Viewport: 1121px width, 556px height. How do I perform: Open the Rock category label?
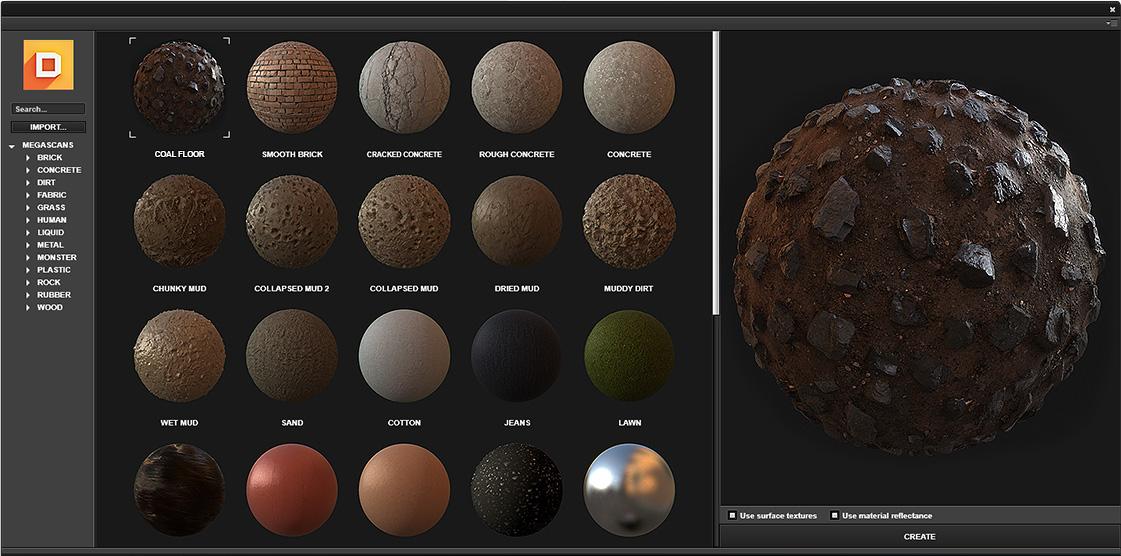click(x=49, y=282)
